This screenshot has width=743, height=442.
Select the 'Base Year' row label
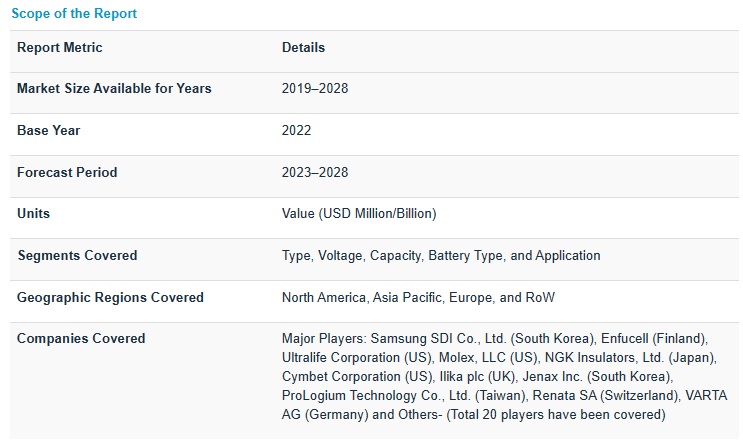pyautogui.click(x=48, y=130)
